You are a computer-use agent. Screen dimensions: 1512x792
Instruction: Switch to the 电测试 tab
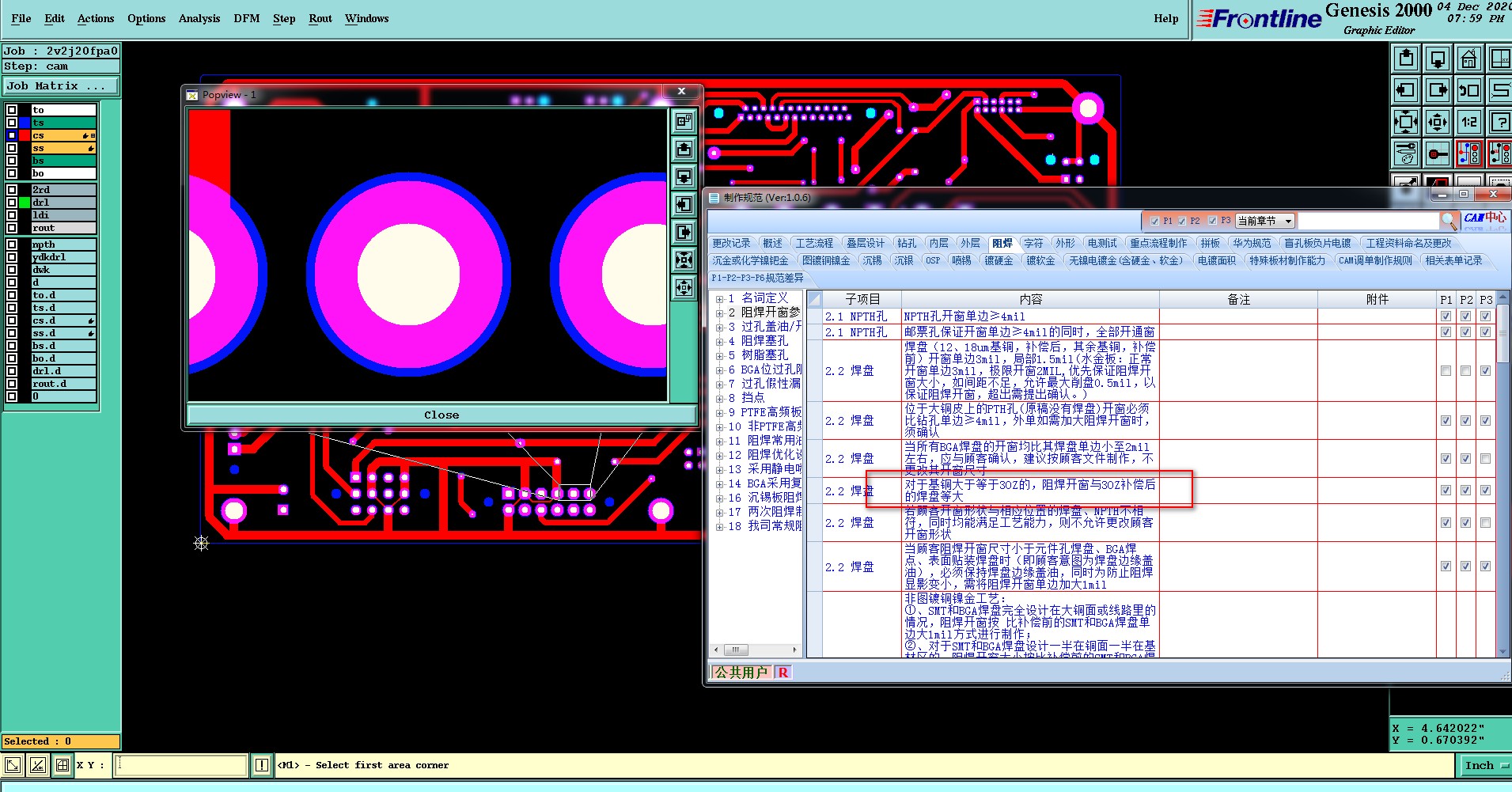click(1102, 243)
